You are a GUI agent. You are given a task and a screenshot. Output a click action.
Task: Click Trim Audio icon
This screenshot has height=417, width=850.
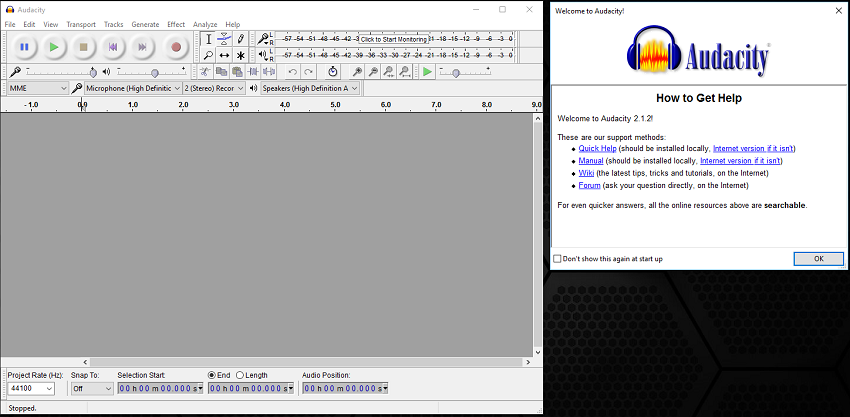[253, 72]
